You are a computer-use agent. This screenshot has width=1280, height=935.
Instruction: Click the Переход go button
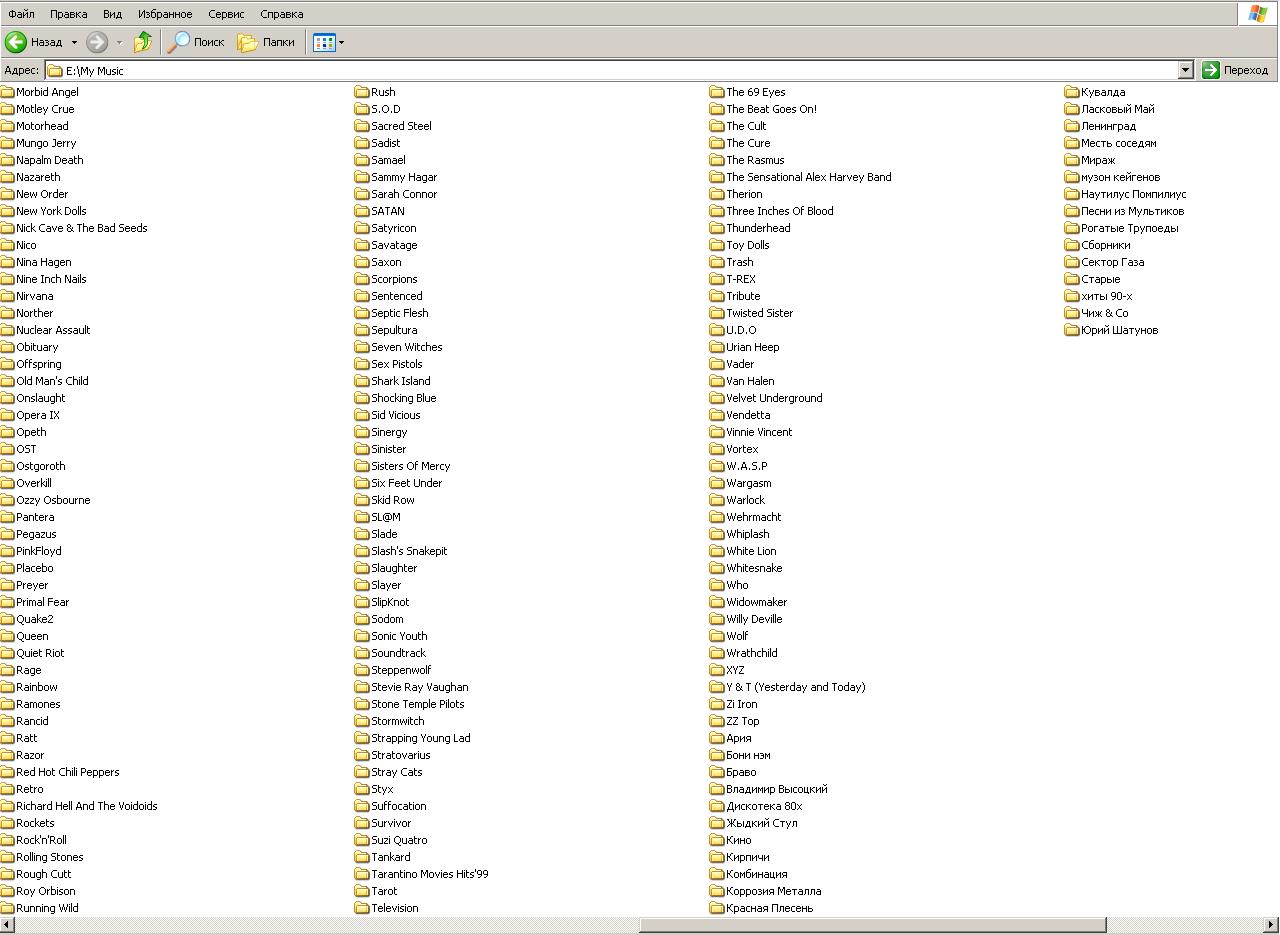(x=1235, y=70)
